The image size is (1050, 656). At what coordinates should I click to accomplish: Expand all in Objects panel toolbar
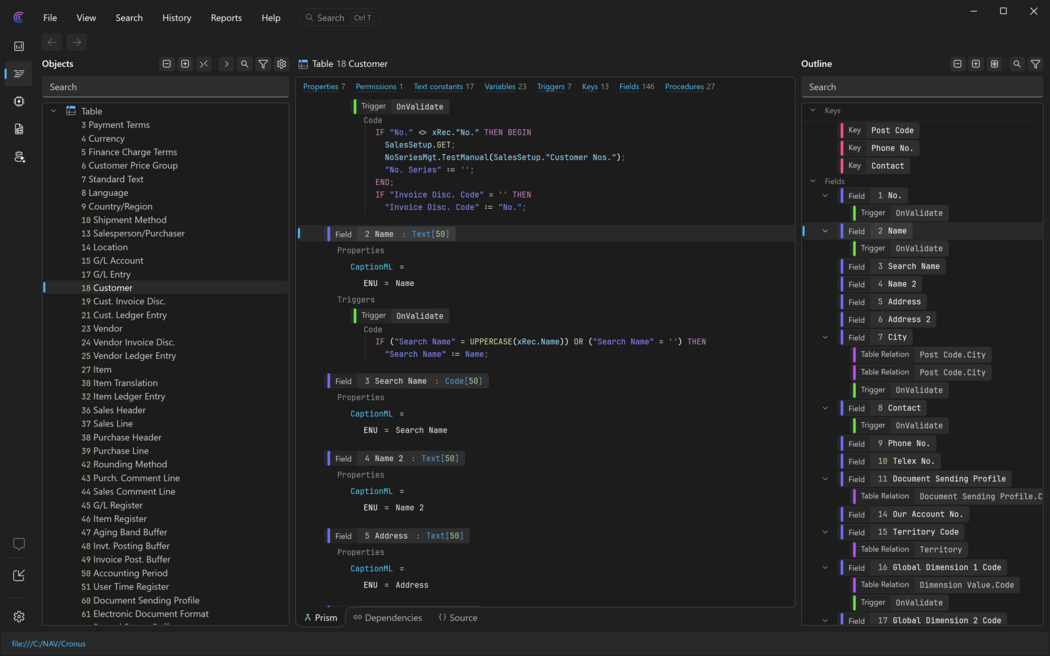click(x=185, y=64)
